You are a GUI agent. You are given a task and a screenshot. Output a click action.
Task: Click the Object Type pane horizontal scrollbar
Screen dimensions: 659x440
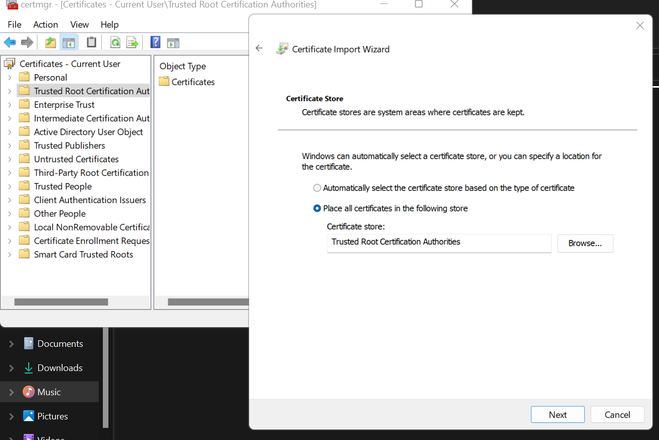pos(208,302)
